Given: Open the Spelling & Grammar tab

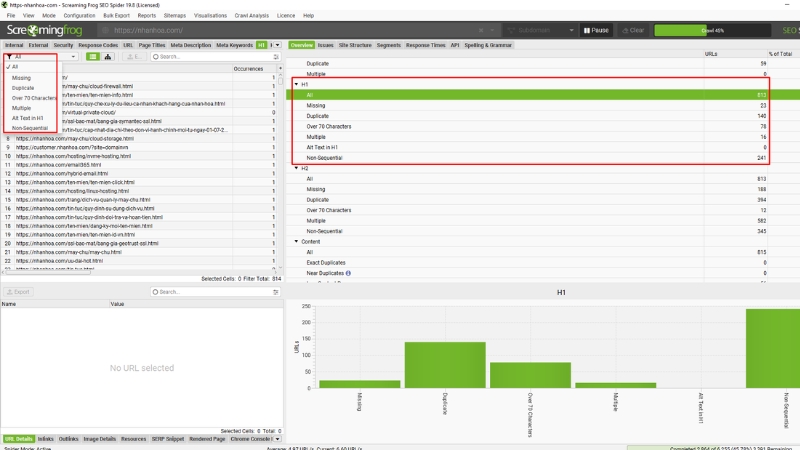Looking at the screenshot, I should point(488,45).
